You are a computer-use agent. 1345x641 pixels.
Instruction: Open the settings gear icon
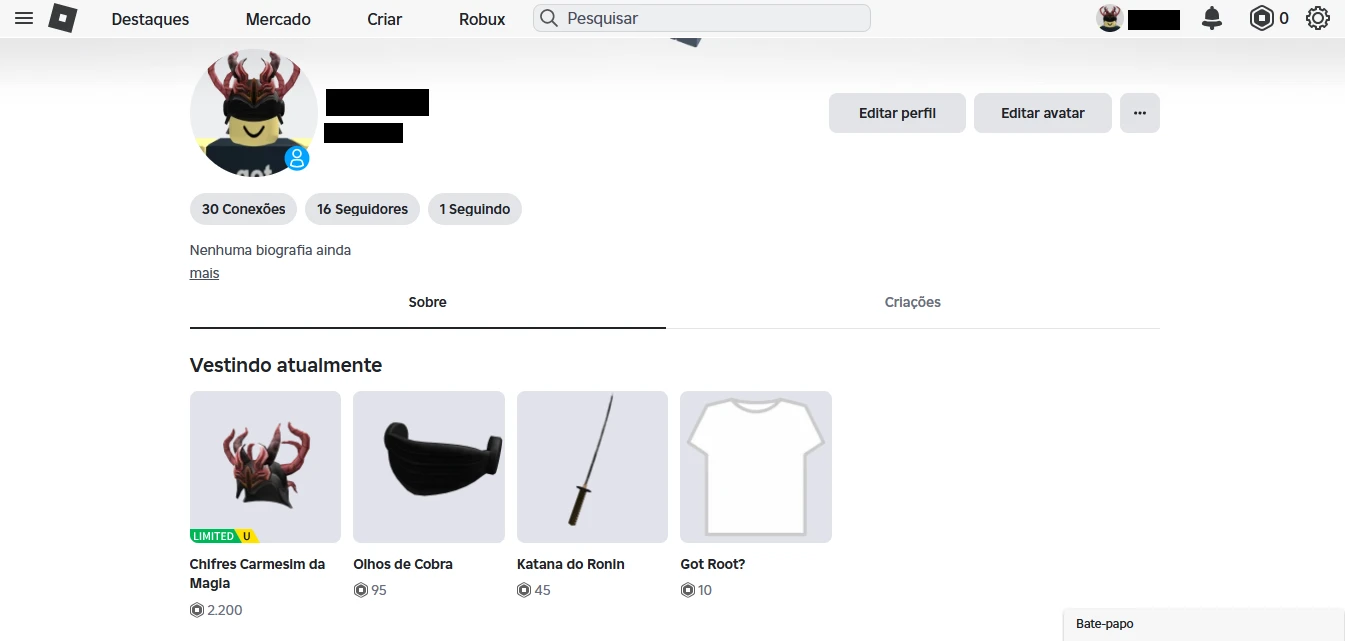click(1318, 18)
